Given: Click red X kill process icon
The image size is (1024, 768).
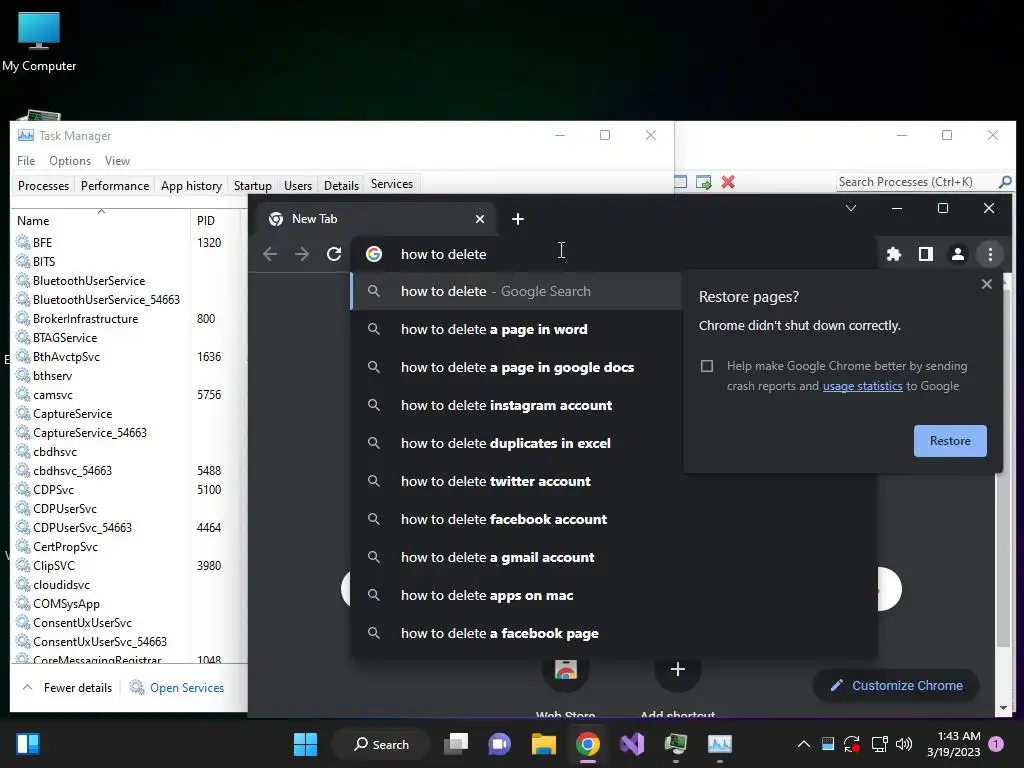Looking at the screenshot, I should (x=728, y=182).
